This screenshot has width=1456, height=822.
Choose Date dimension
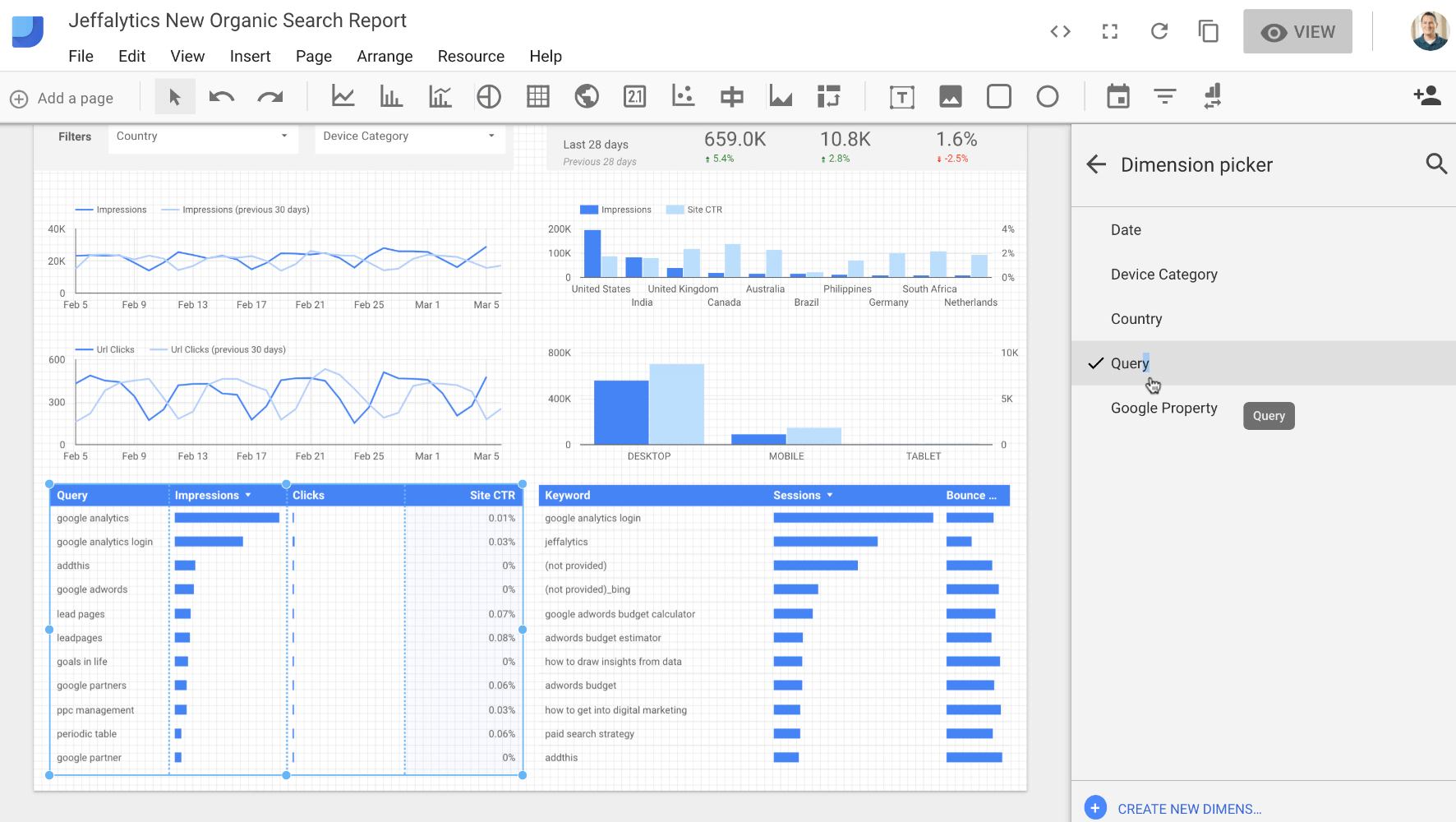1264,230
